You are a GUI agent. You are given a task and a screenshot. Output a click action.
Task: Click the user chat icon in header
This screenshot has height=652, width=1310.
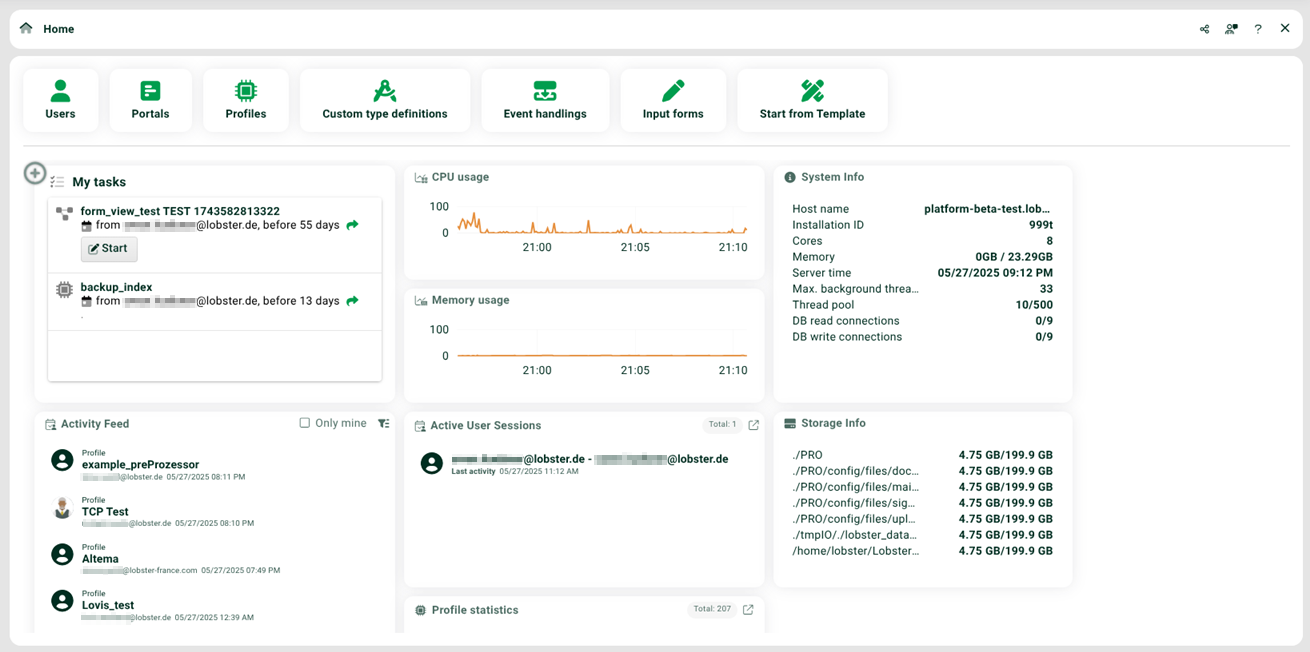[1231, 29]
